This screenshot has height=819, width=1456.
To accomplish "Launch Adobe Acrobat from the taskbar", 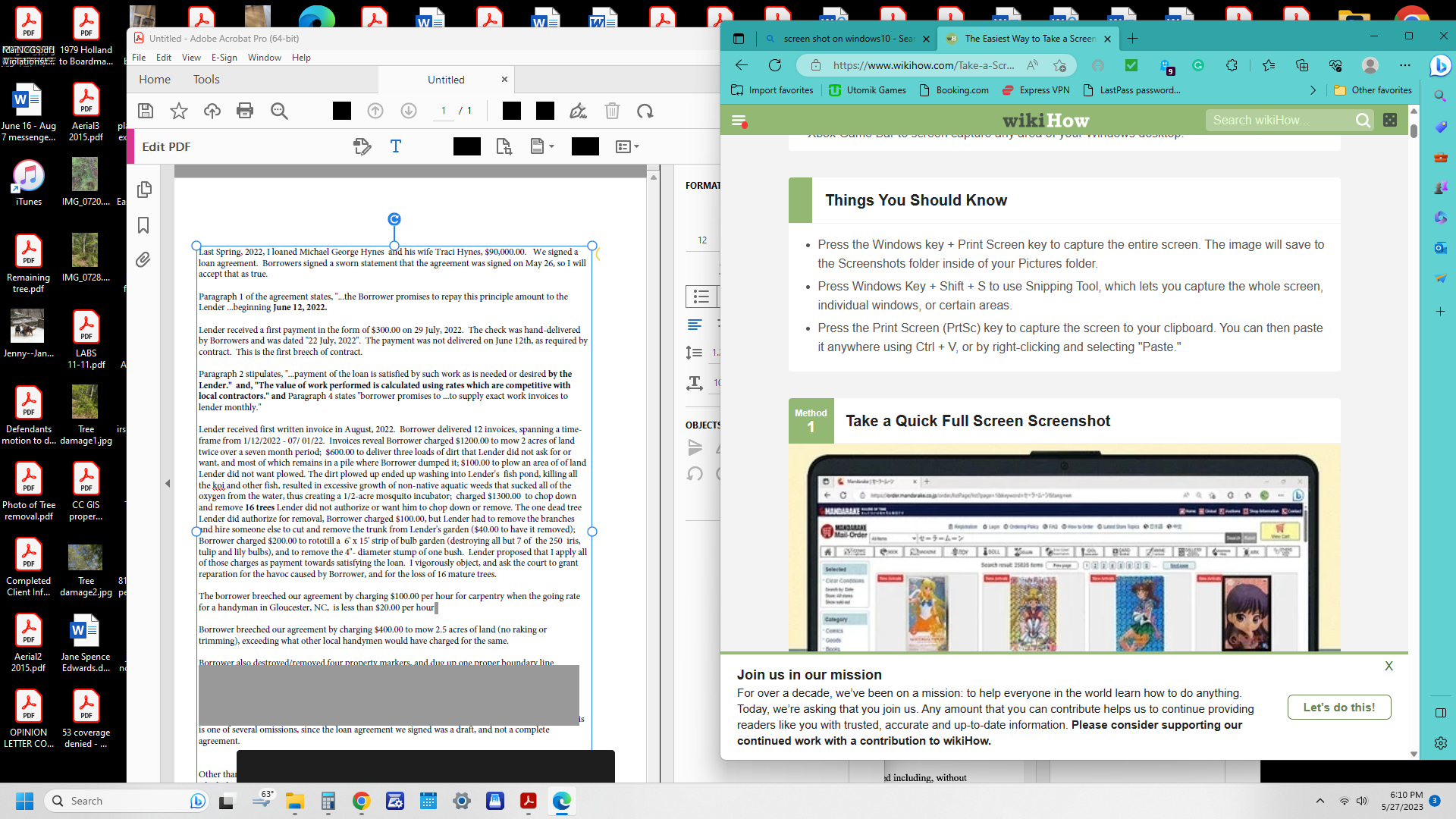I will (529, 802).
